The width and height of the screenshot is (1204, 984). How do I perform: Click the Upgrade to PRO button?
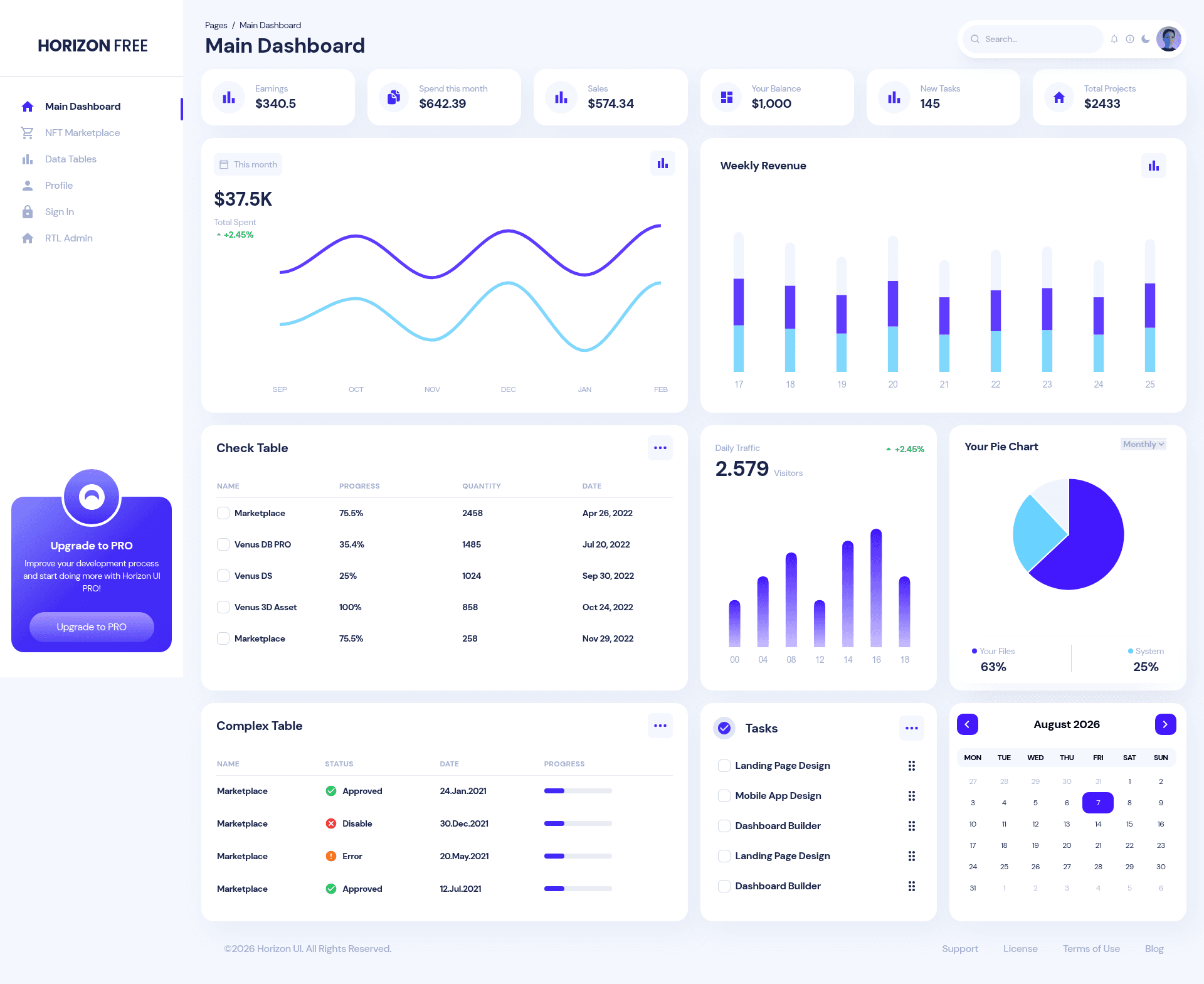[x=92, y=627]
